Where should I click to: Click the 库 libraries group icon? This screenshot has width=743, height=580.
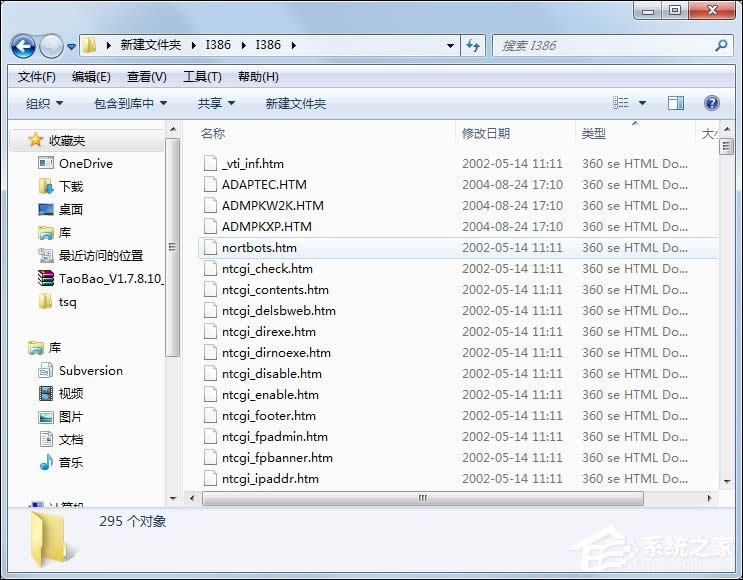click(x=36, y=348)
